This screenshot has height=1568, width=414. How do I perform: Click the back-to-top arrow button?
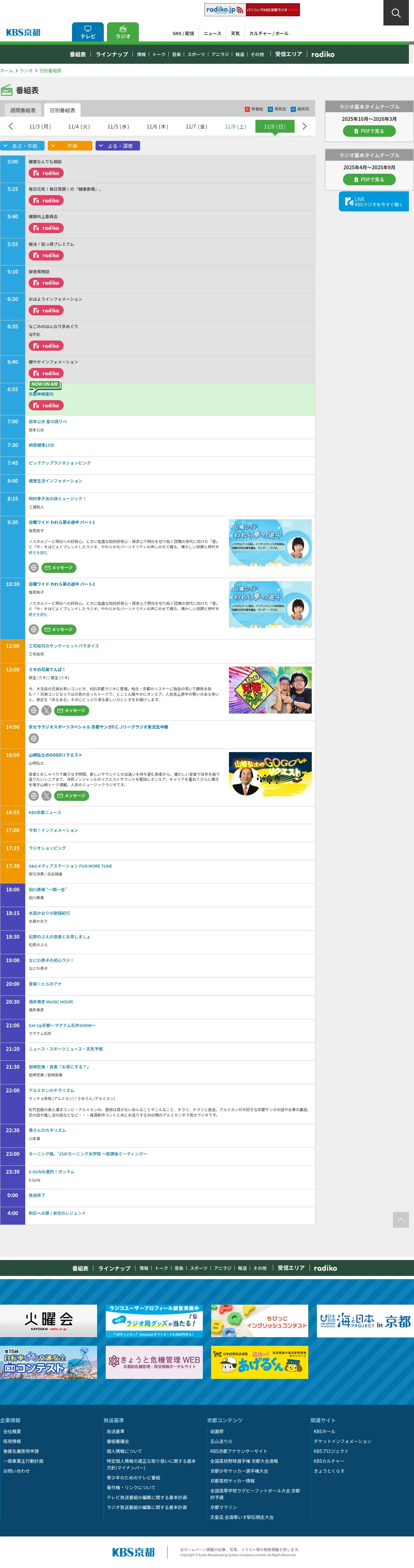click(401, 1219)
